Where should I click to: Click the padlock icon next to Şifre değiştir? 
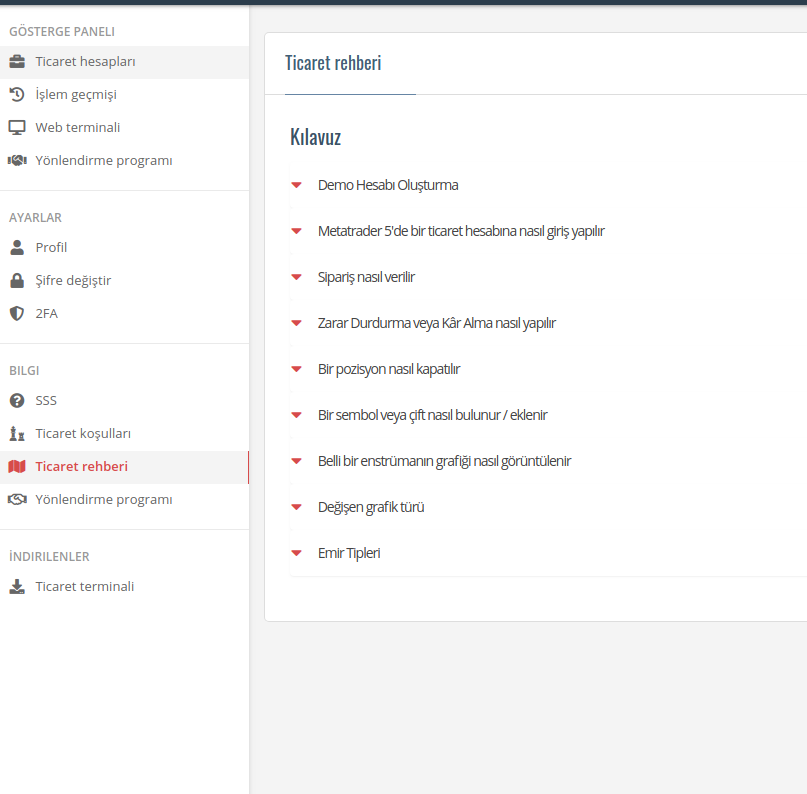coord(17,280)
